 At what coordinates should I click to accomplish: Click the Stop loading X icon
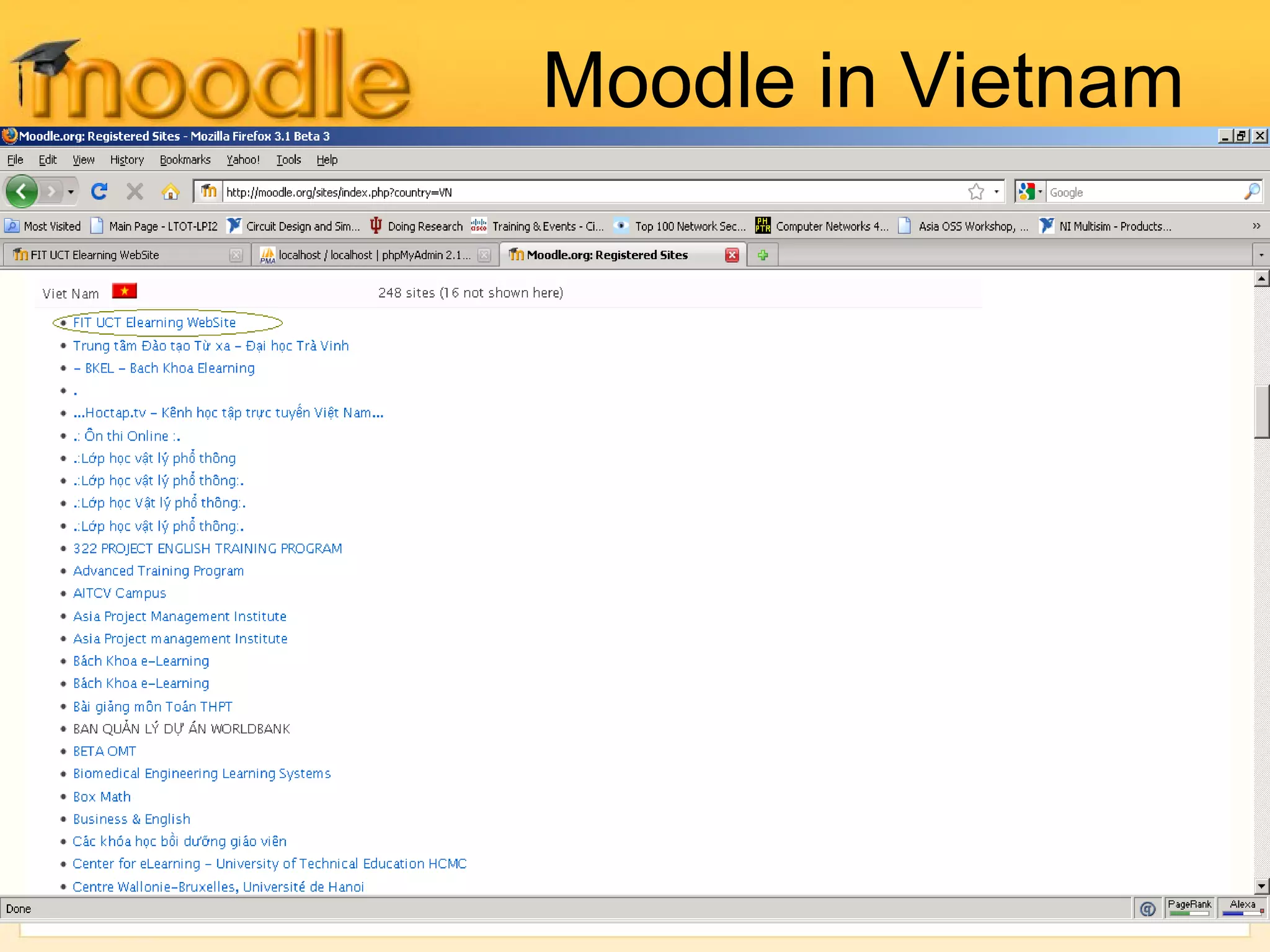pyautogui.click(x=135, y=192)
